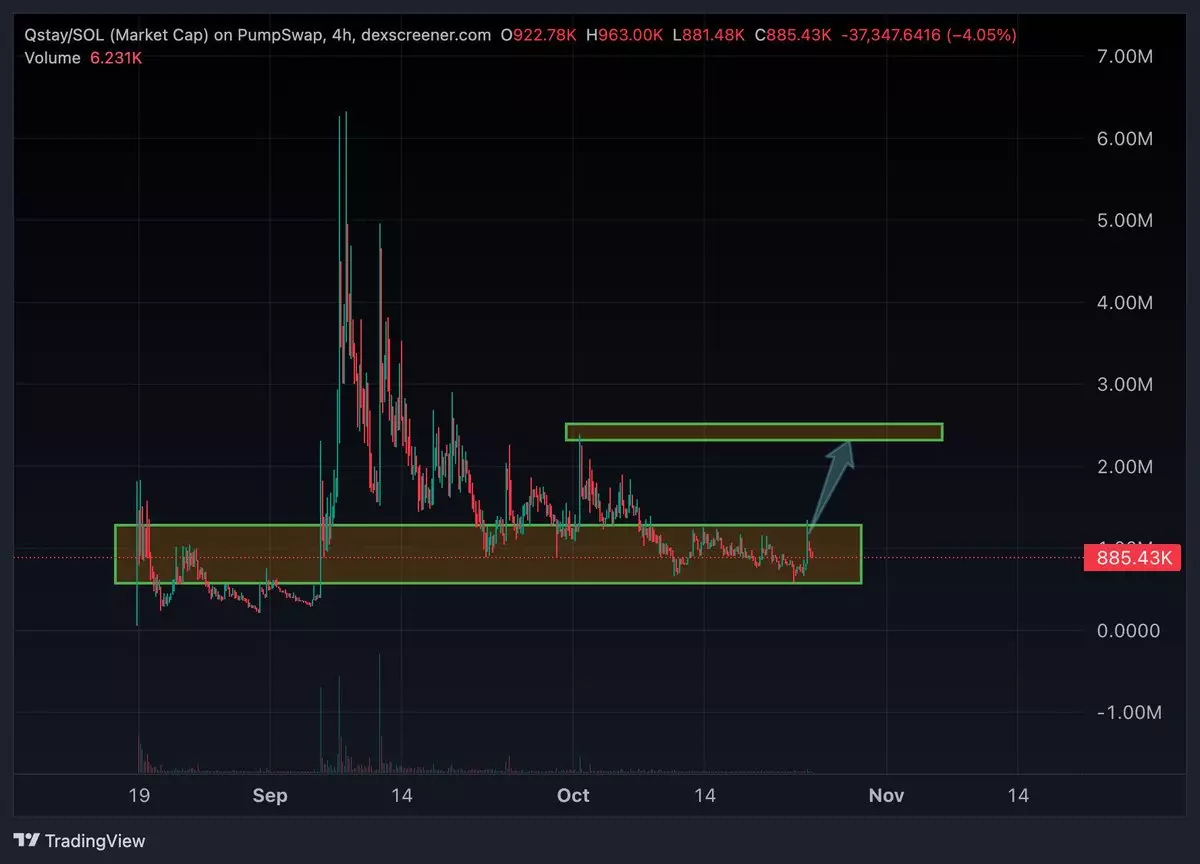Select the upper green resistance rectangle
Screen dimensions: 1200x864
pyautogui.click(x=753, y=432)
